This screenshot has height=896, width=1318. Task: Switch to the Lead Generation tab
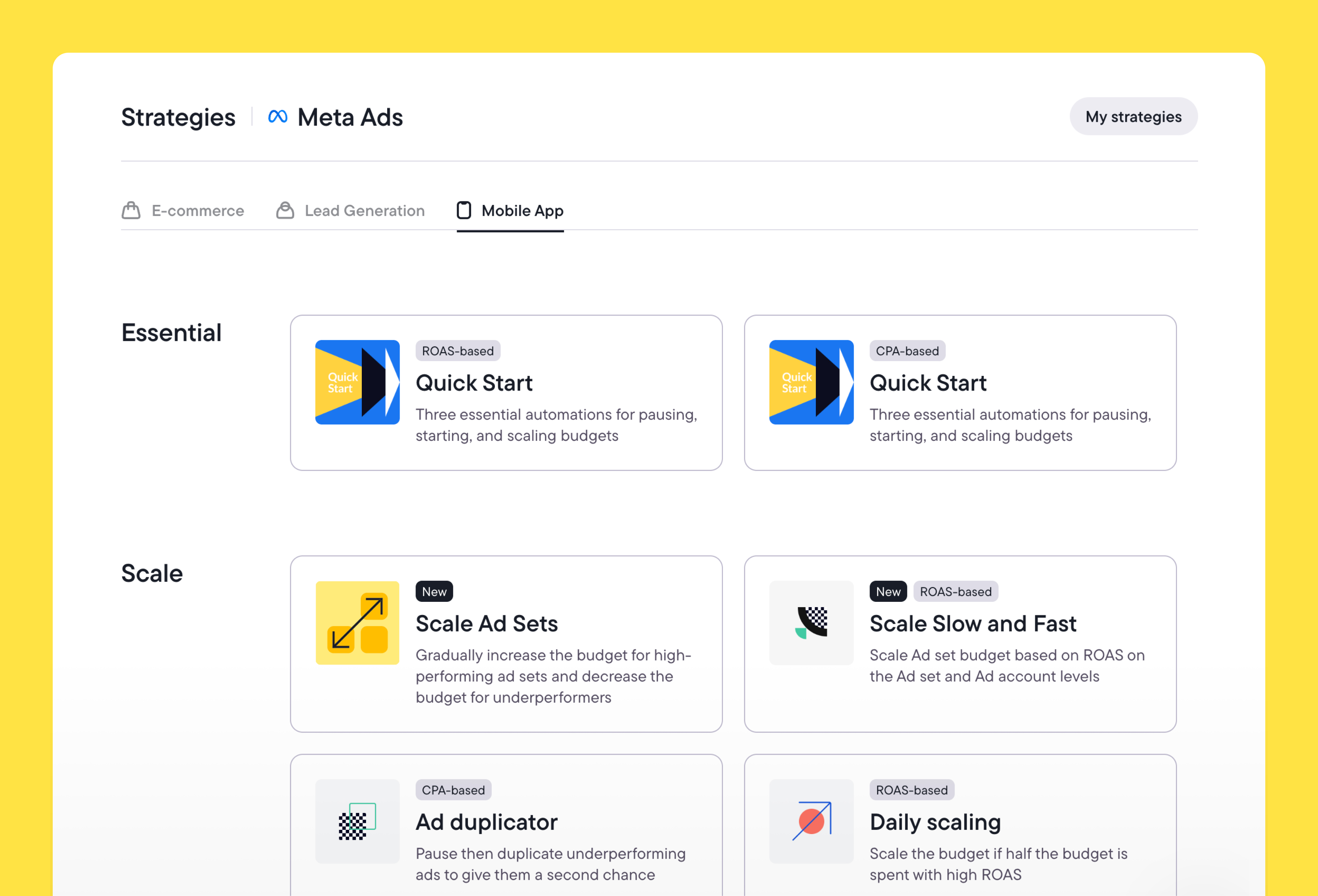click(x=364, y=211)
